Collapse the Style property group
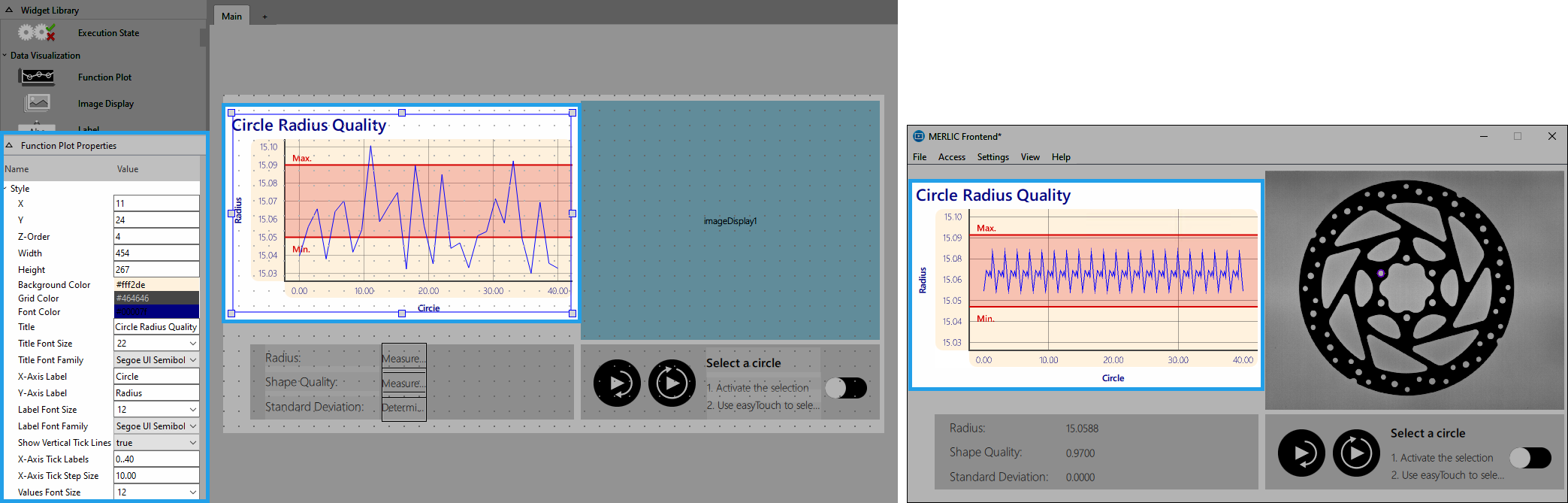 (5, 188)
